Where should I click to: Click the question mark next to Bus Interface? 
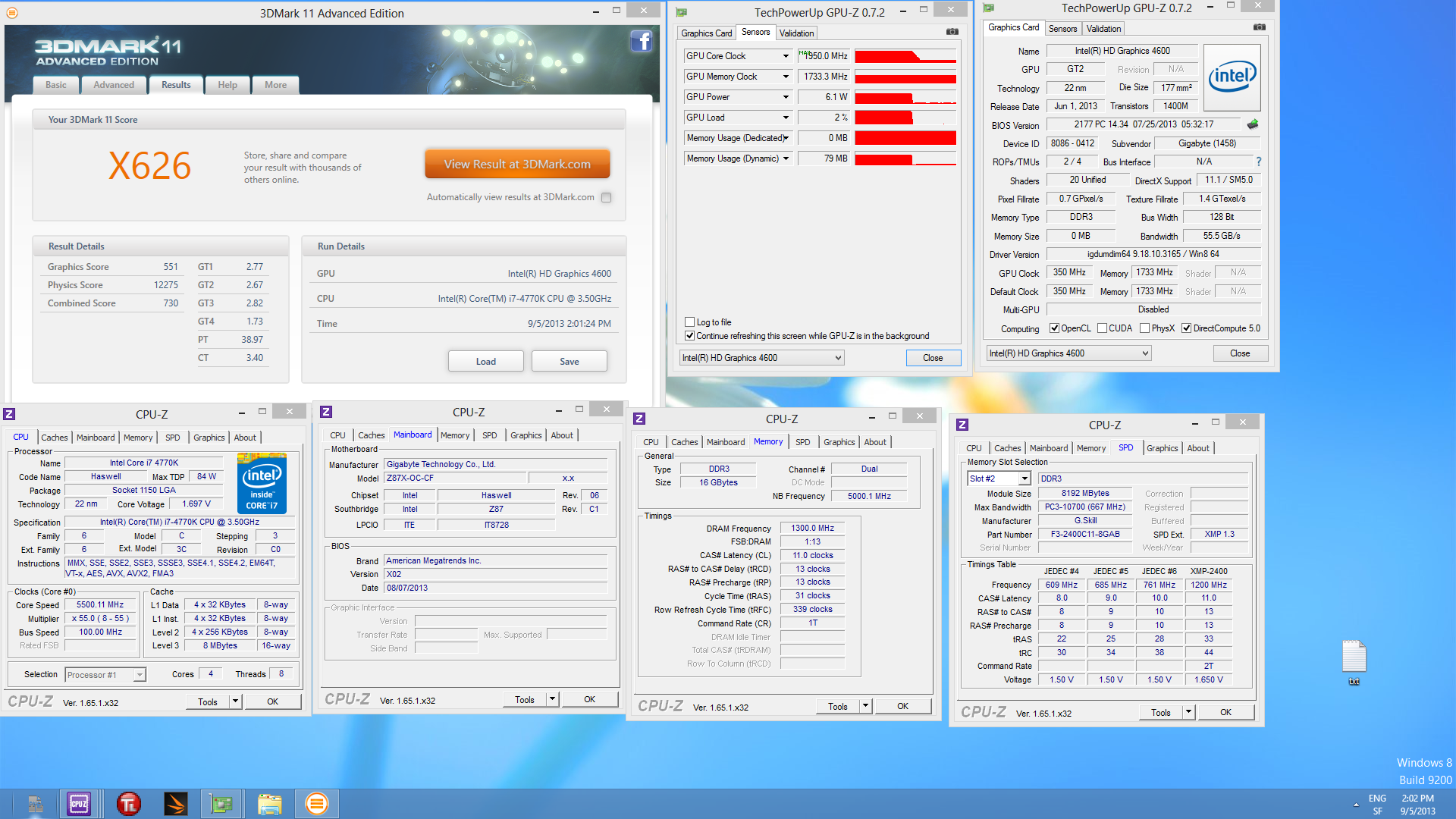pos(1259,162)
